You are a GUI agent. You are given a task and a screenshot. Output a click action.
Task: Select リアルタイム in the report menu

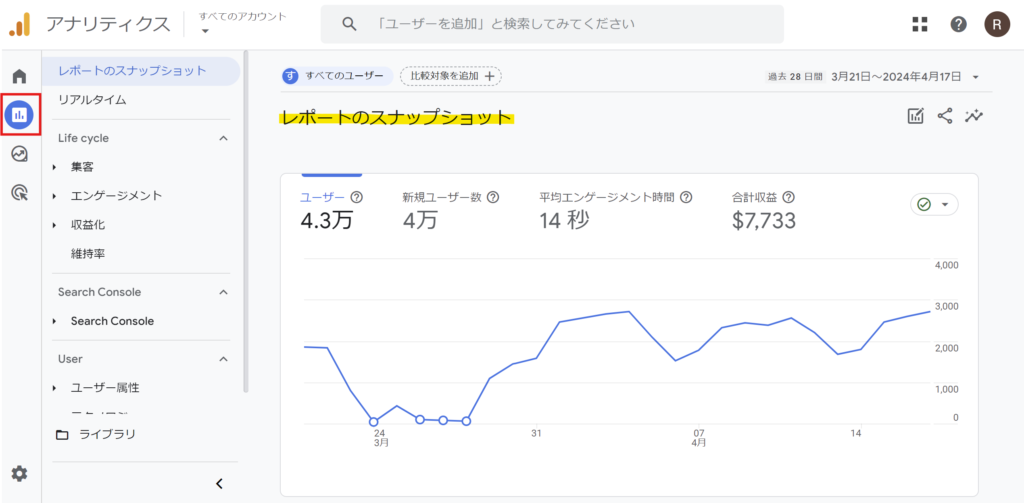pos(92,100)
